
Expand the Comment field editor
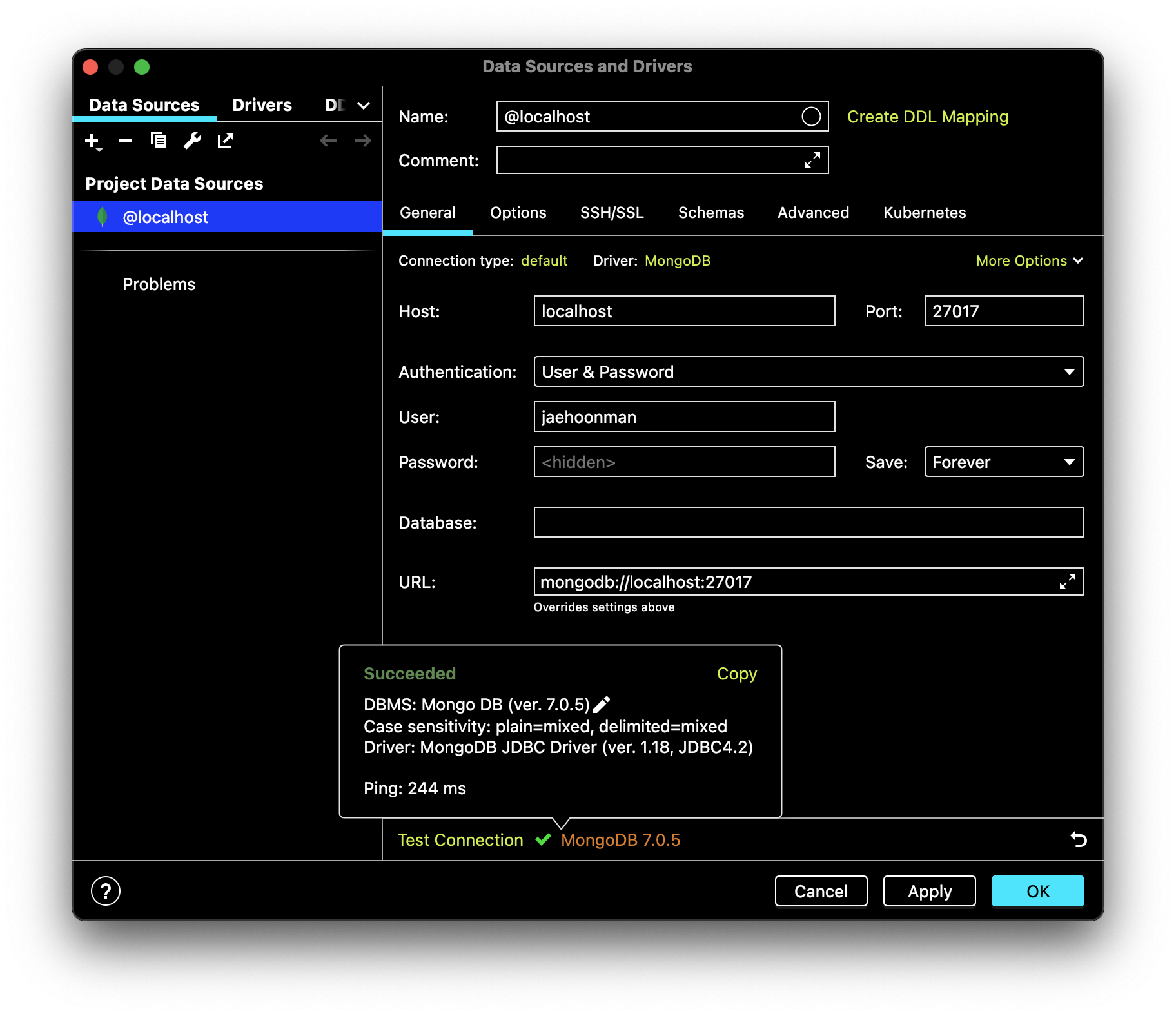[x=812, y=160]
